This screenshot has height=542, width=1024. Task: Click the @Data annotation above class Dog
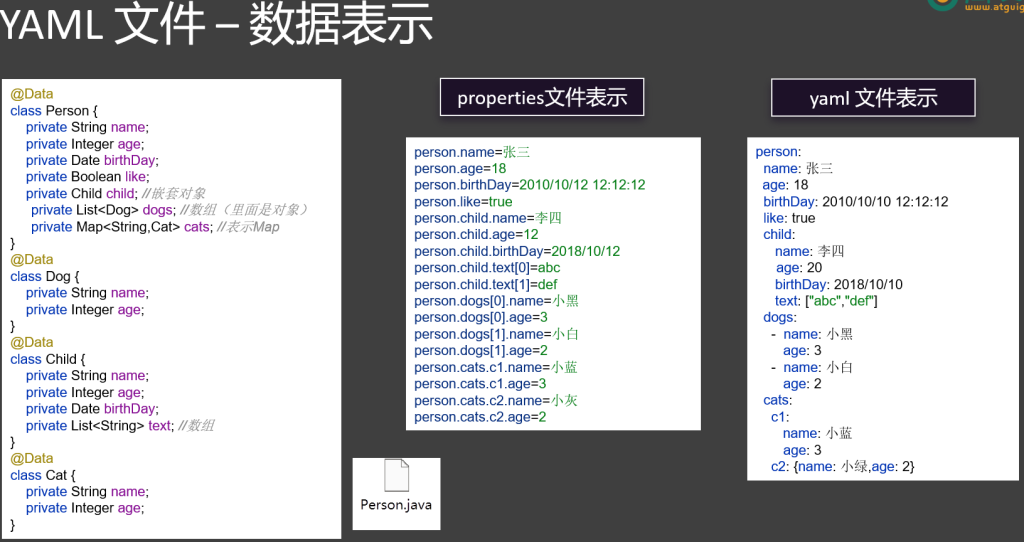pos(32,259)
